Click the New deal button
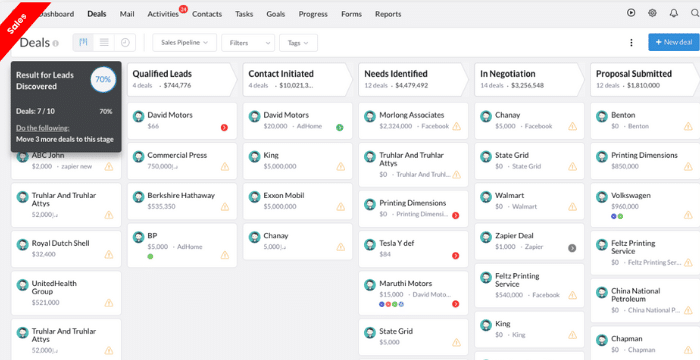The width and height of the screenshot is (700, 360). click(674, 42)
